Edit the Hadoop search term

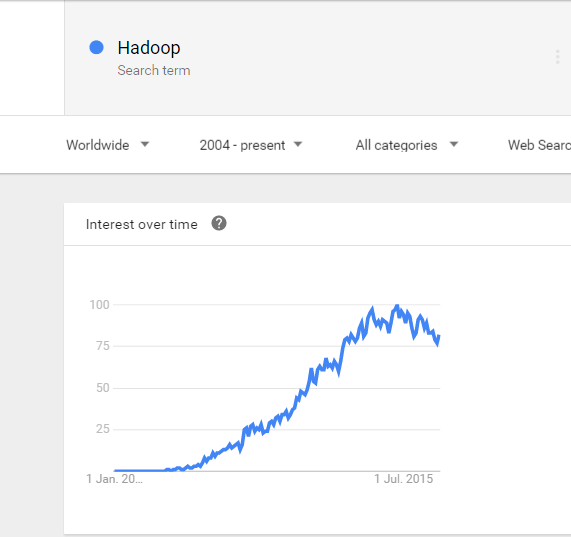click(x=149, y=48)
